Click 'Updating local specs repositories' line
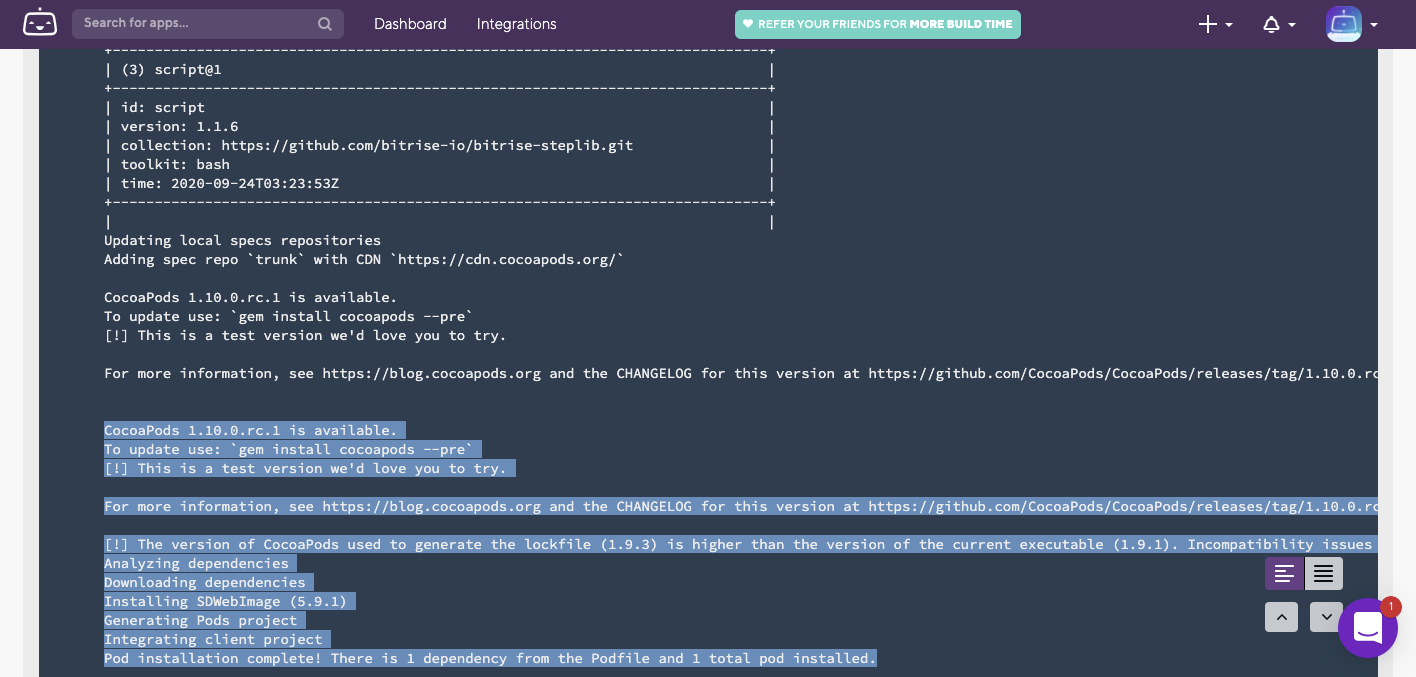 (x=242, y=241)
